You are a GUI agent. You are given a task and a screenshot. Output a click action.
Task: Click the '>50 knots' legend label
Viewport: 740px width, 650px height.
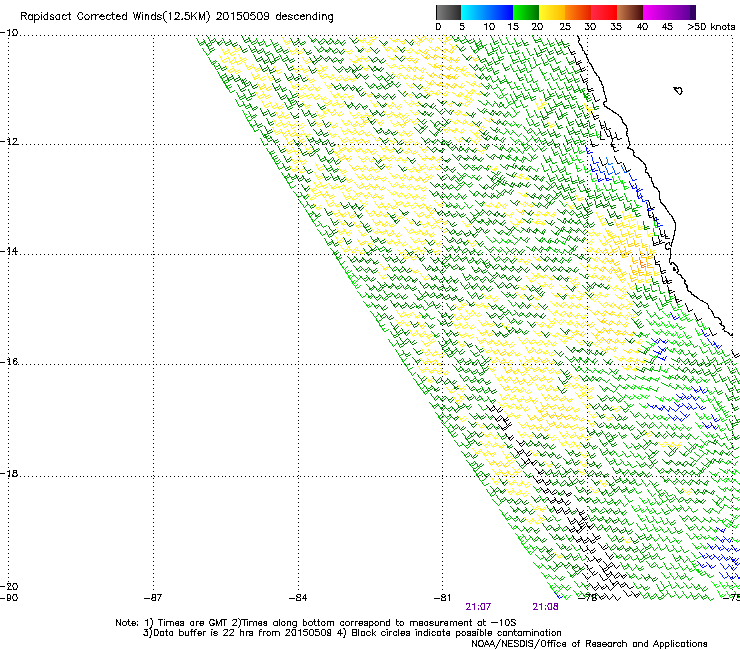[x=711, y=27]
